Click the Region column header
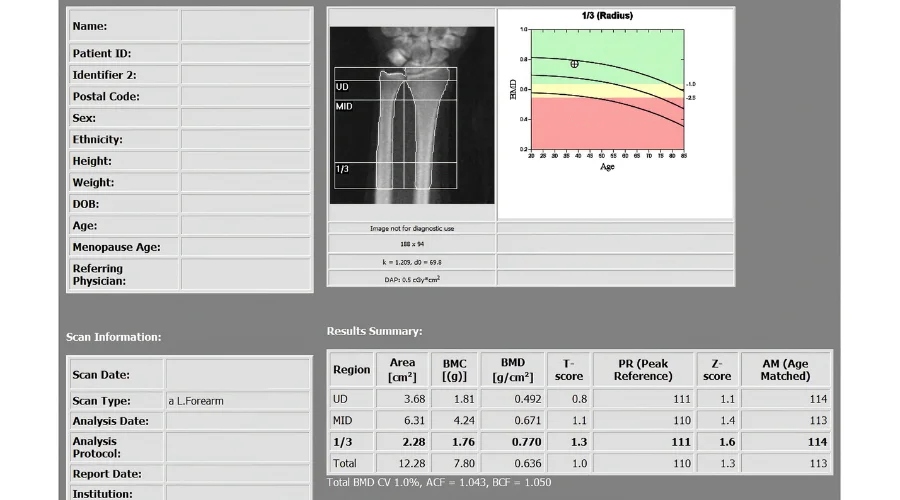This screenshot has height=500, width=900. [351, 370]
